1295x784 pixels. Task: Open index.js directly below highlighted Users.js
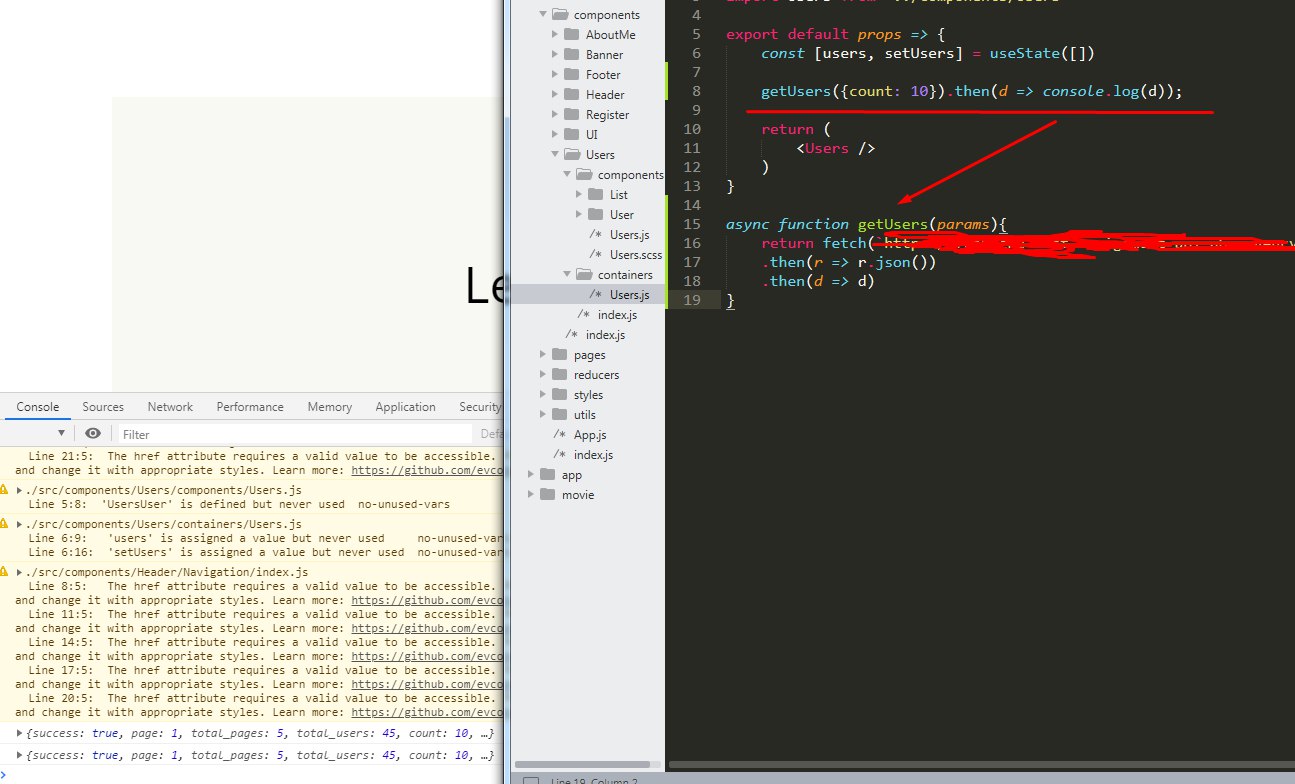(617, 314)
